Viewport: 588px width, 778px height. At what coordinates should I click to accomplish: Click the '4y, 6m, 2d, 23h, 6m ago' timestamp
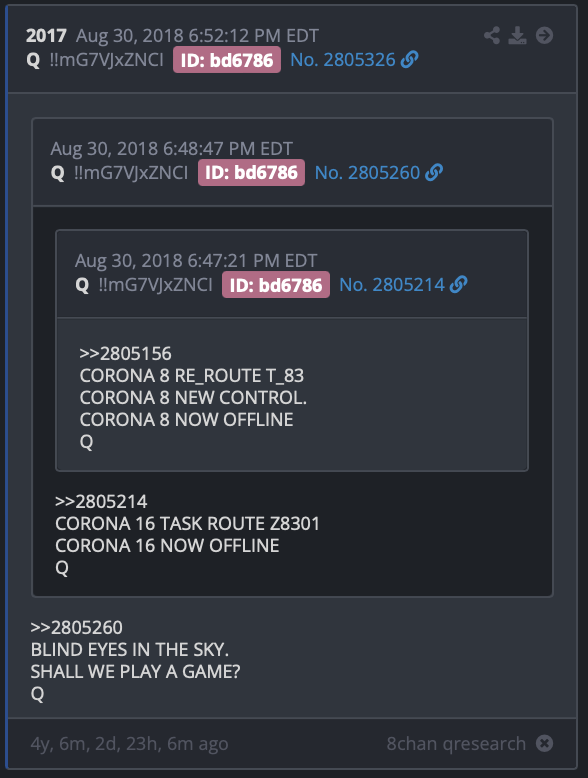coord(130,743)
